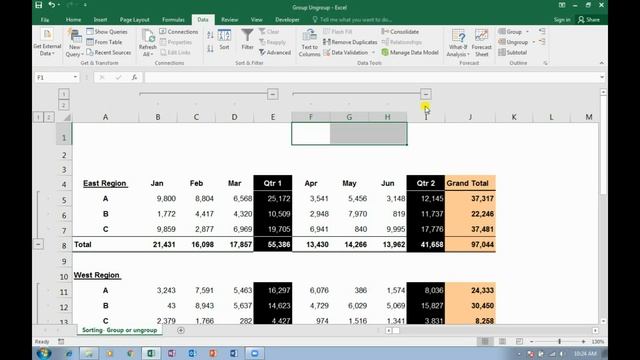Show row outline level 1

(38, 117)
